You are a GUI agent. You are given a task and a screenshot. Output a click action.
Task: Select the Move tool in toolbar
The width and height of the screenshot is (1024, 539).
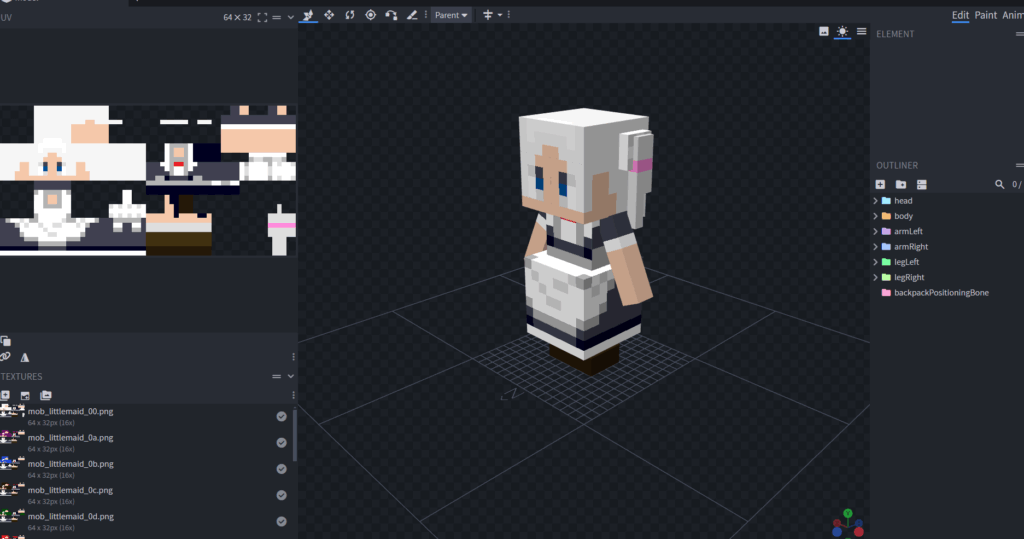click(x=329, y=15)
